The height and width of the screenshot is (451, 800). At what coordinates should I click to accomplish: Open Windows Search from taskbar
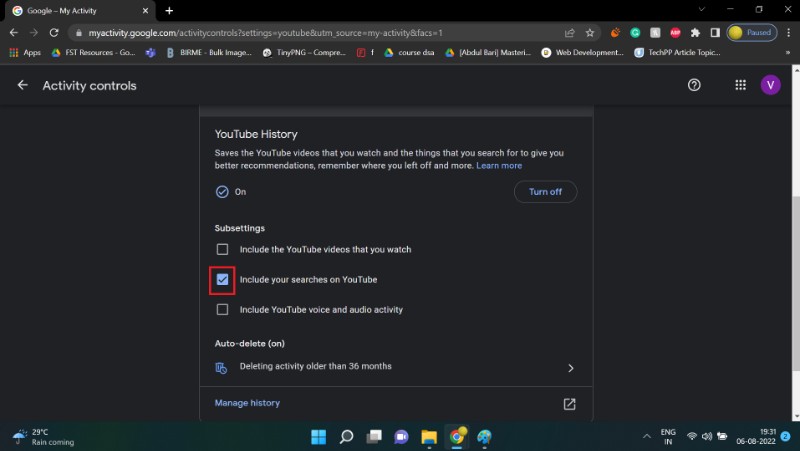(346, 437)
